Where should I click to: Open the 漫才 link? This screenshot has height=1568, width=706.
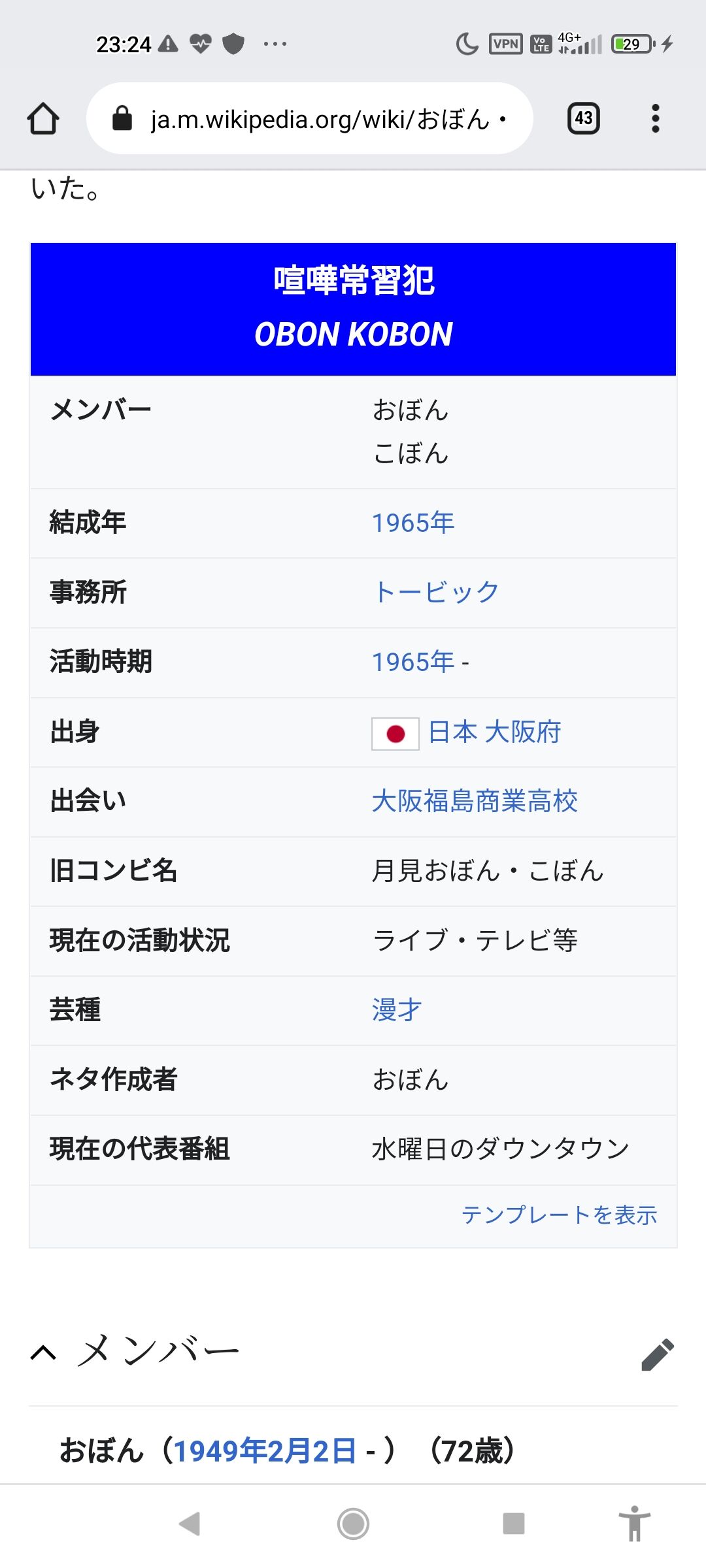(397, 1010)
